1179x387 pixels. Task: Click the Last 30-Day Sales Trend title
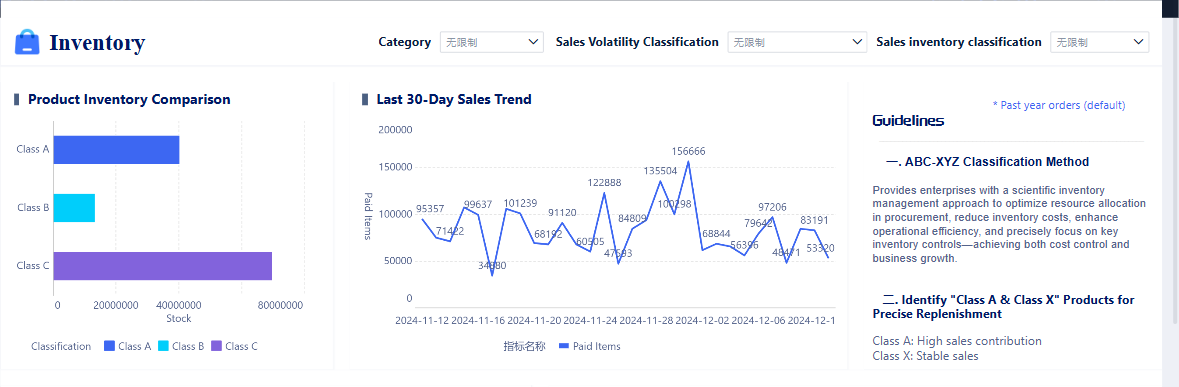point(454,99)
